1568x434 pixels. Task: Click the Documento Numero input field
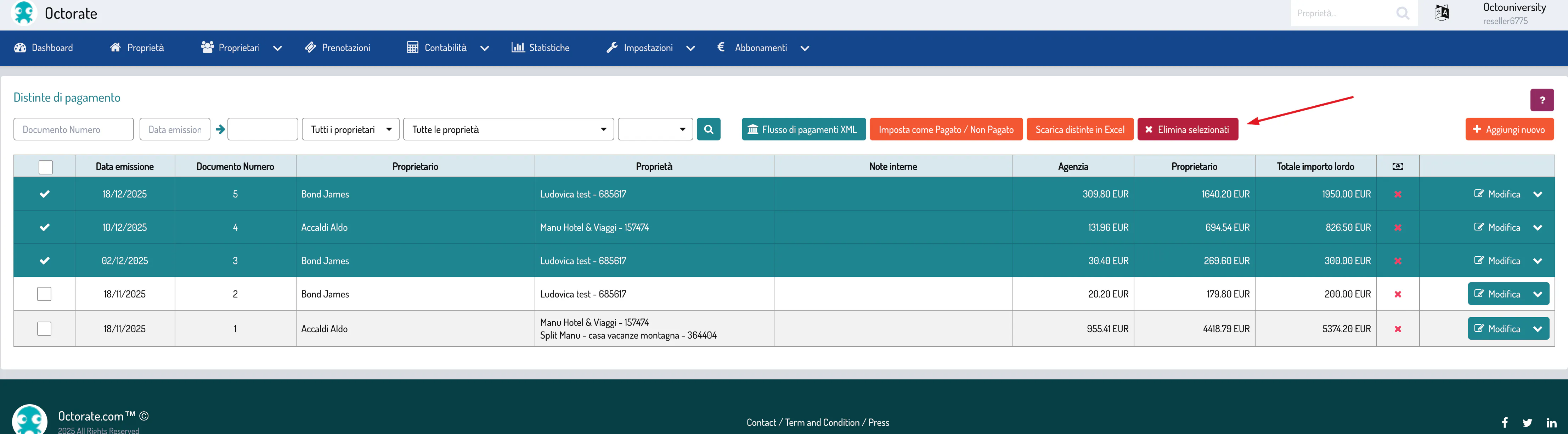74,129
